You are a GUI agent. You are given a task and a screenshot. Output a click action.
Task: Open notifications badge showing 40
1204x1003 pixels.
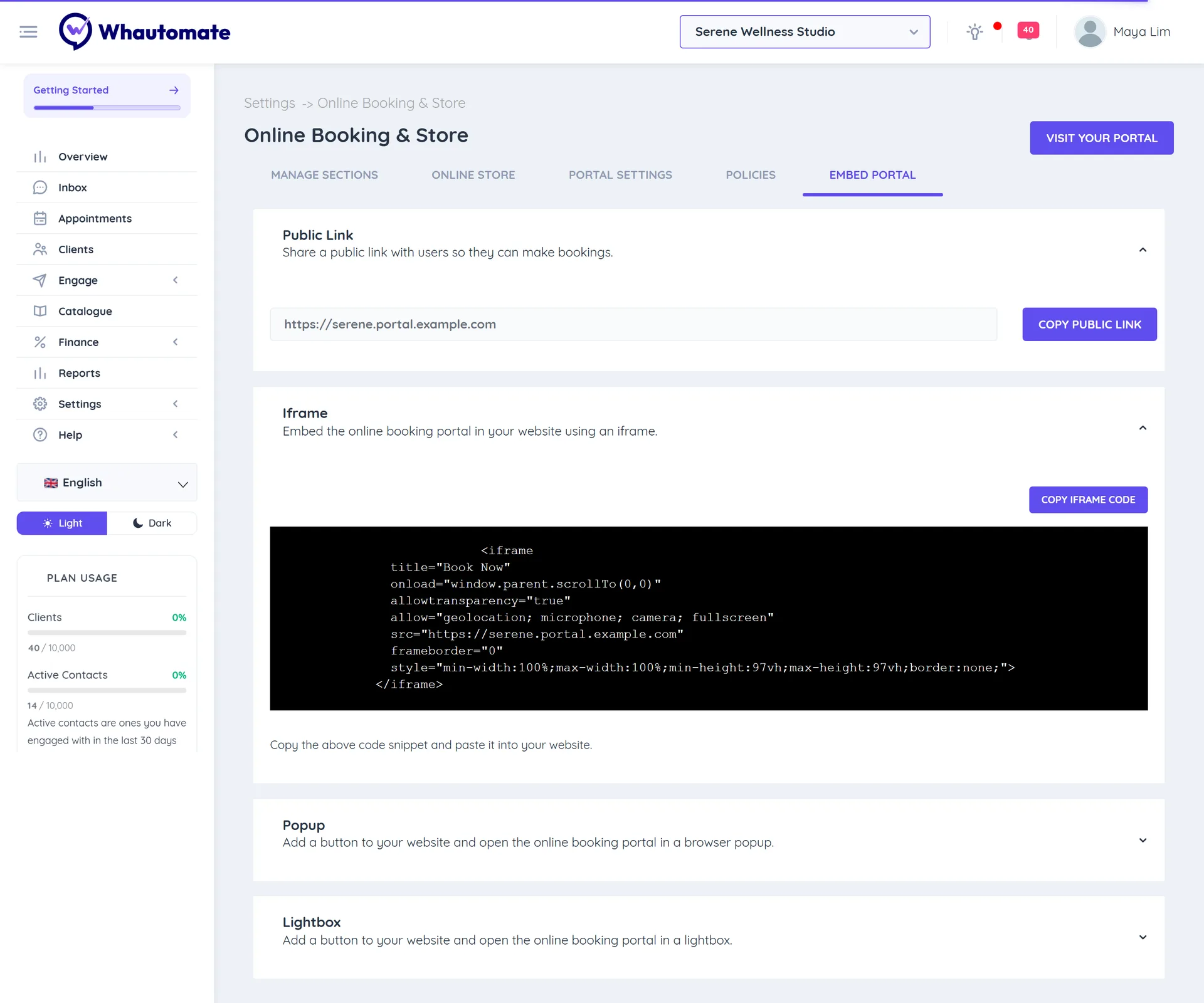[1028, 30]
